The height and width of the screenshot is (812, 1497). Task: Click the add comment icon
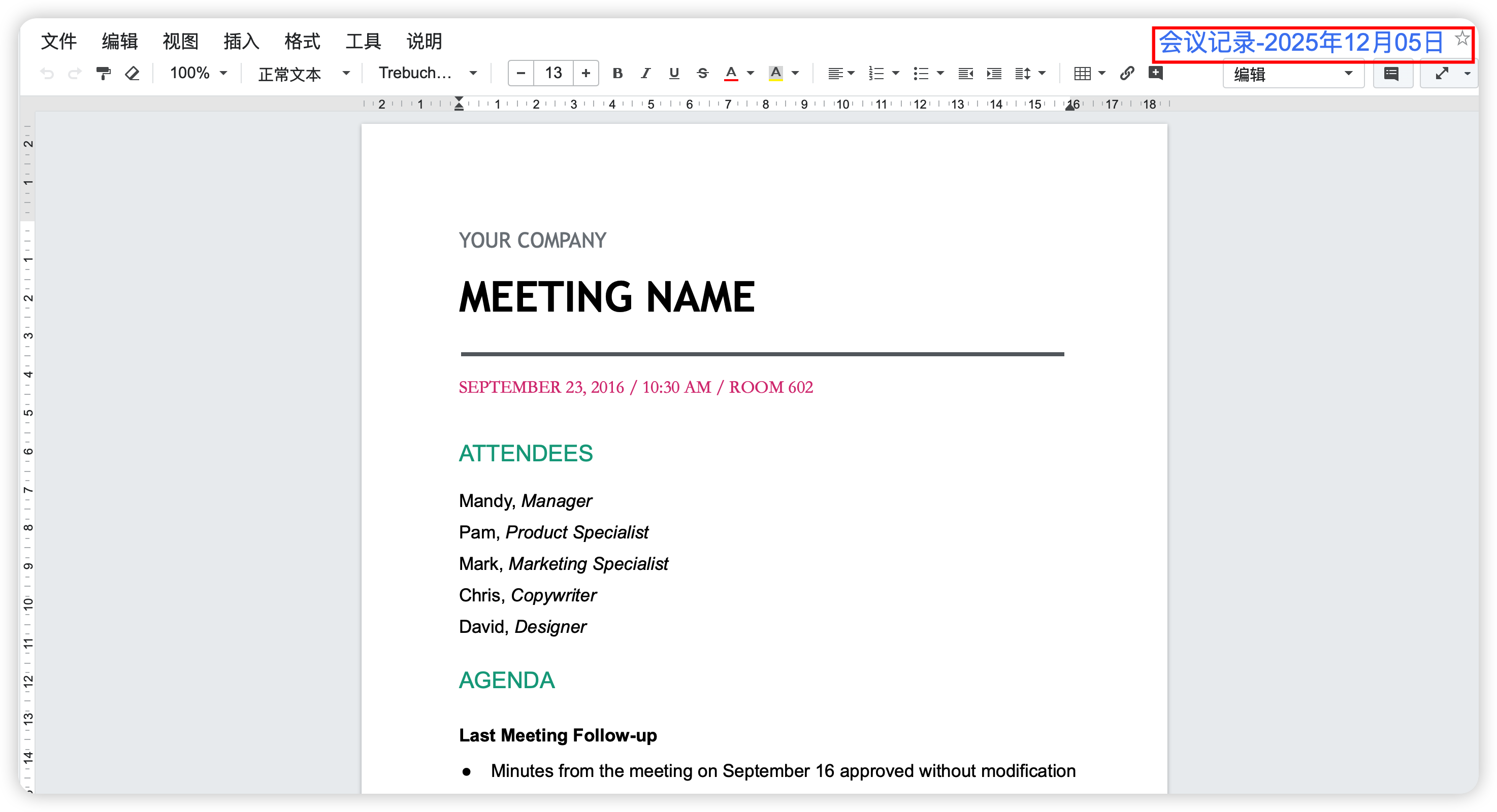1155,73
